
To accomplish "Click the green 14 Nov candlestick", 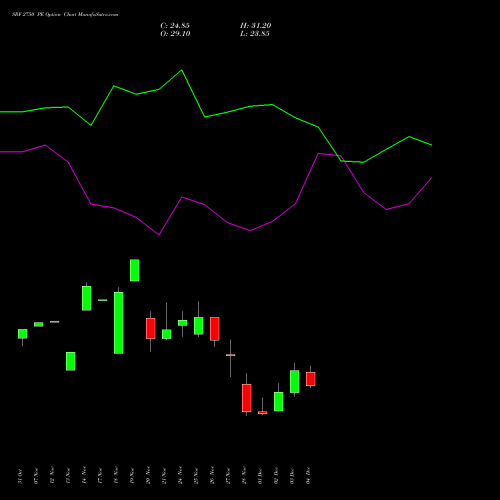I will [87, 298].
